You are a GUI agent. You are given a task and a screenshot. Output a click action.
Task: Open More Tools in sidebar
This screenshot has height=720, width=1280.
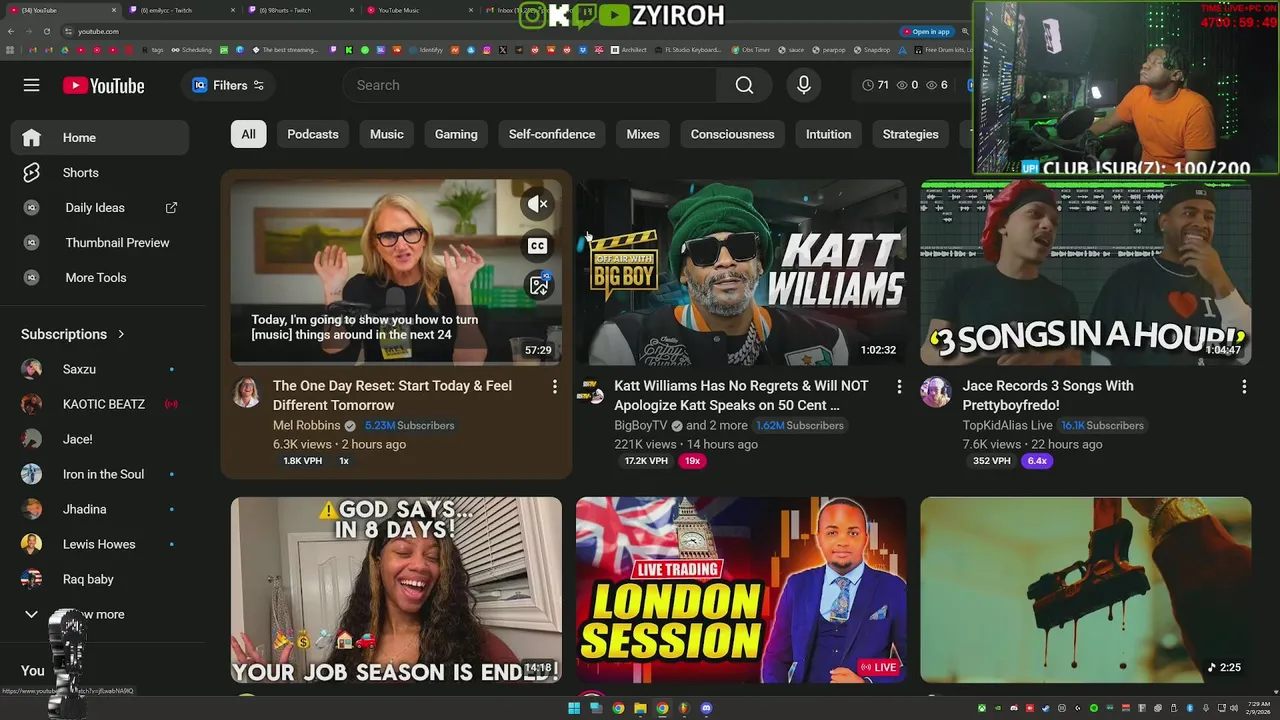coord(99,278)
